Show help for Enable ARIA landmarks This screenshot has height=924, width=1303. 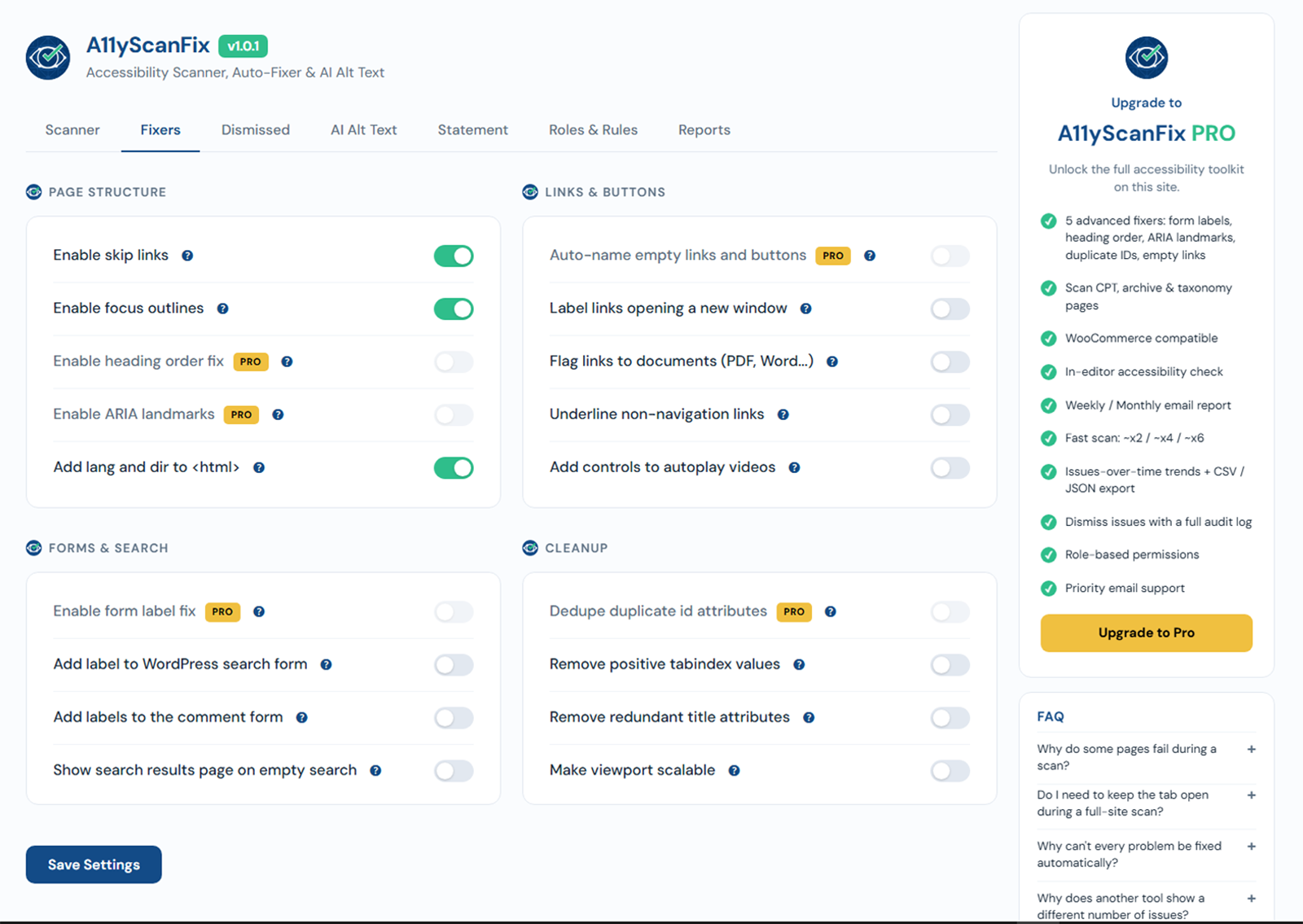(278, 414)
